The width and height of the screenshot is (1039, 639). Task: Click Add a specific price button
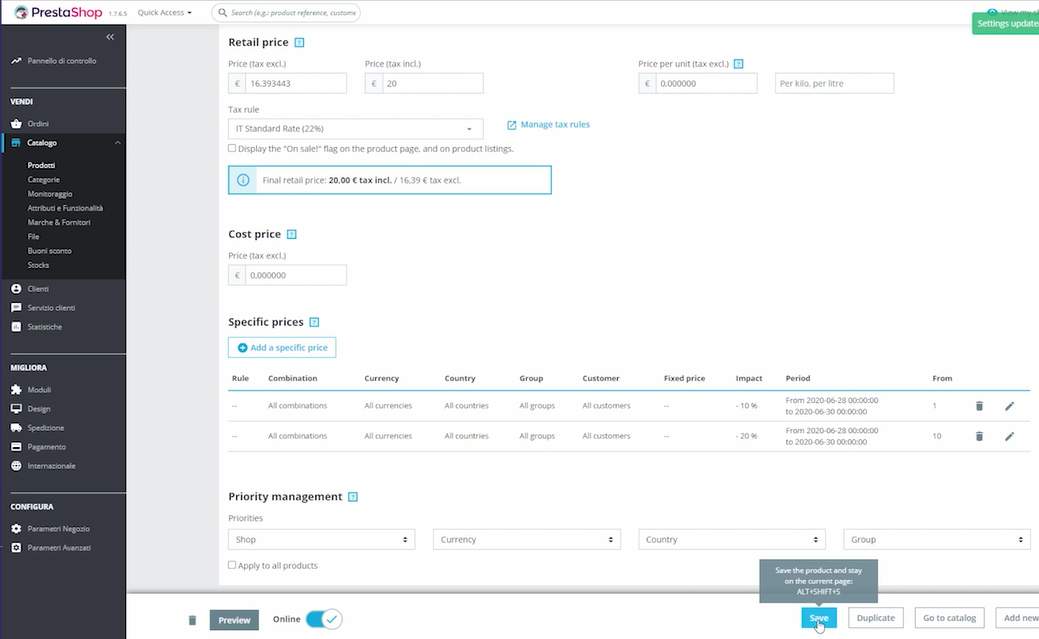[x=282, y=348]
